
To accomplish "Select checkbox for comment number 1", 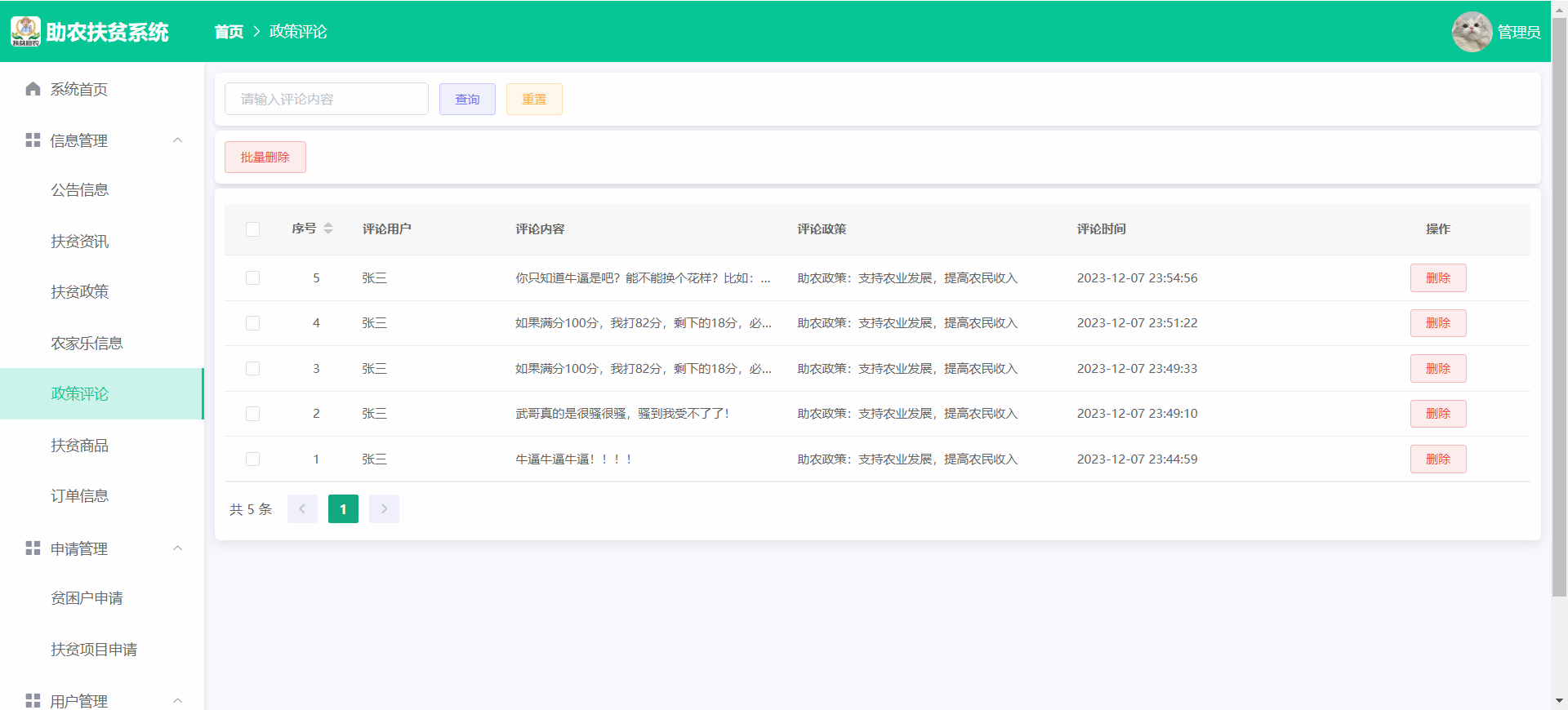I will pos(253,459).
